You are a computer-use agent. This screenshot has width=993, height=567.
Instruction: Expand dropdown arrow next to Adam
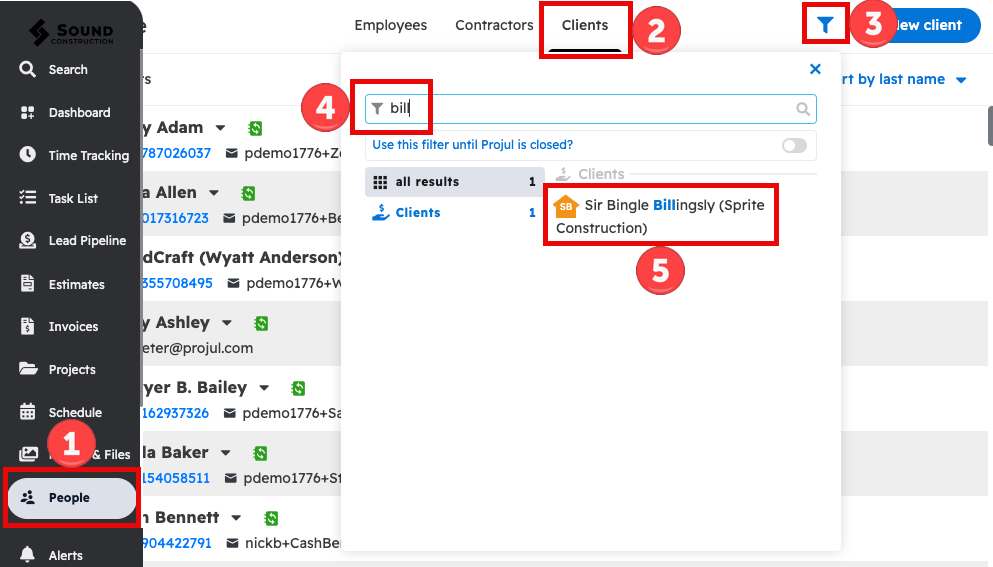[x=221, y=128]
